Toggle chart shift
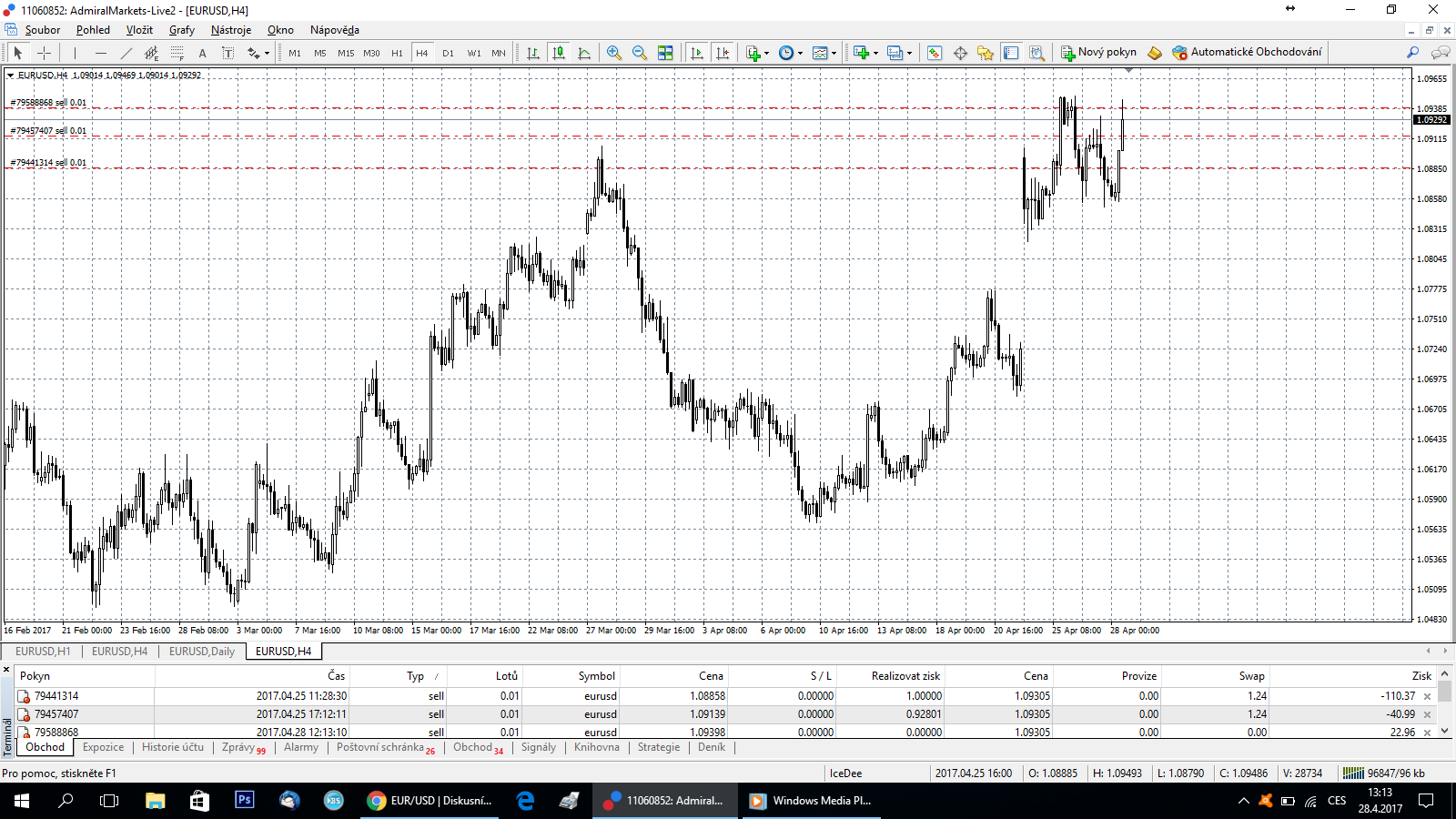 coord(723,53)
